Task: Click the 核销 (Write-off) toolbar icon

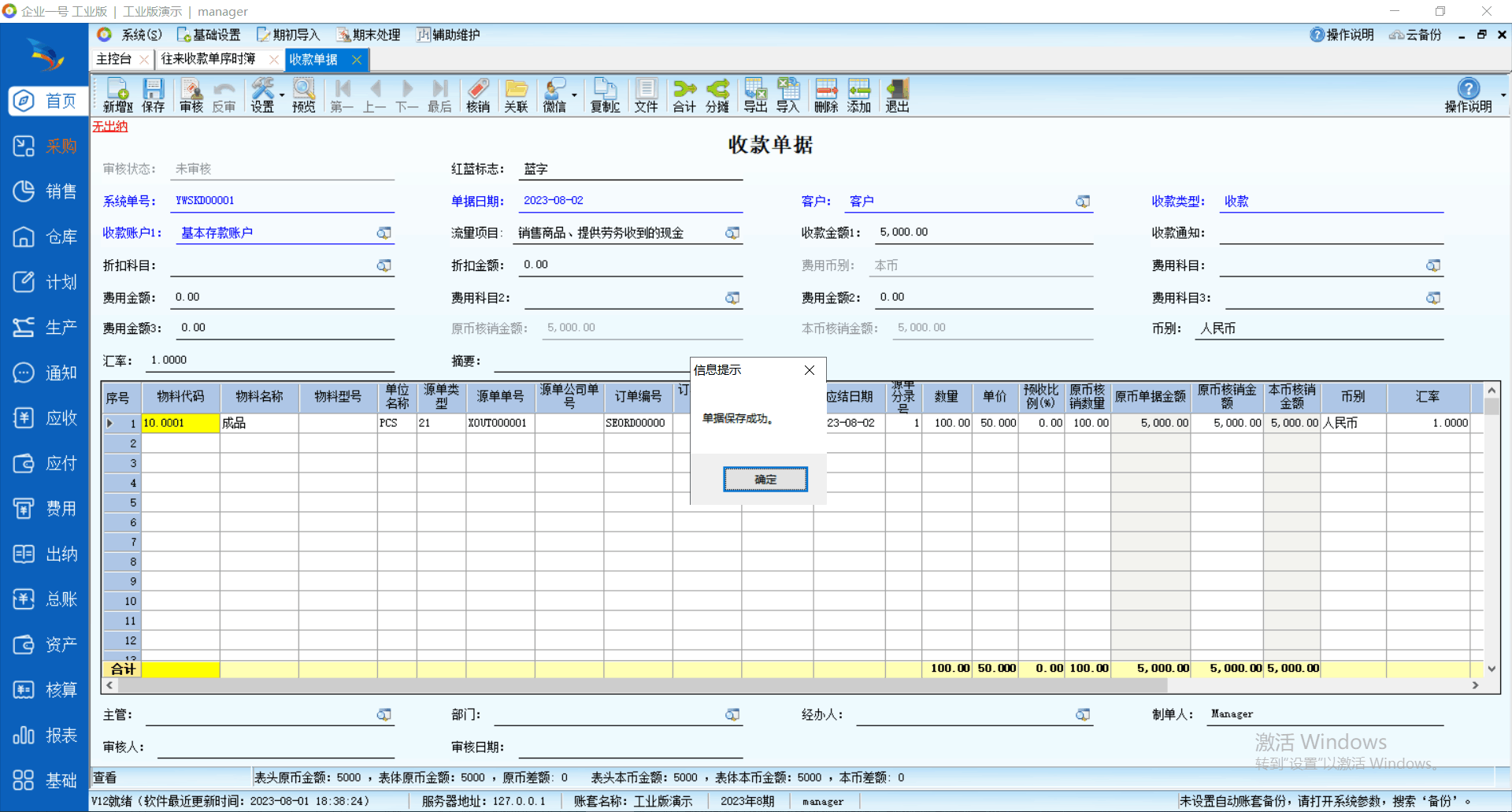Action: (477, 95)
